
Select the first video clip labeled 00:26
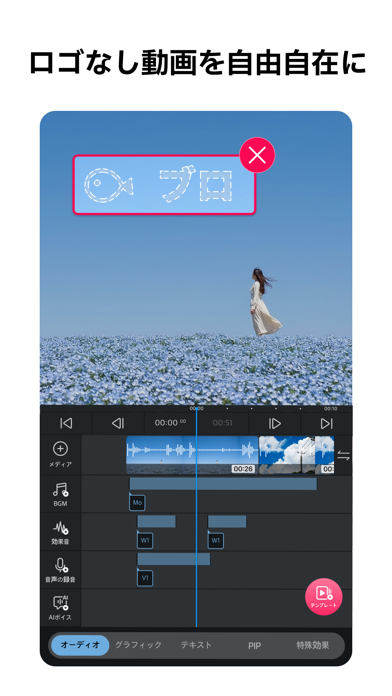click(192, 455)
